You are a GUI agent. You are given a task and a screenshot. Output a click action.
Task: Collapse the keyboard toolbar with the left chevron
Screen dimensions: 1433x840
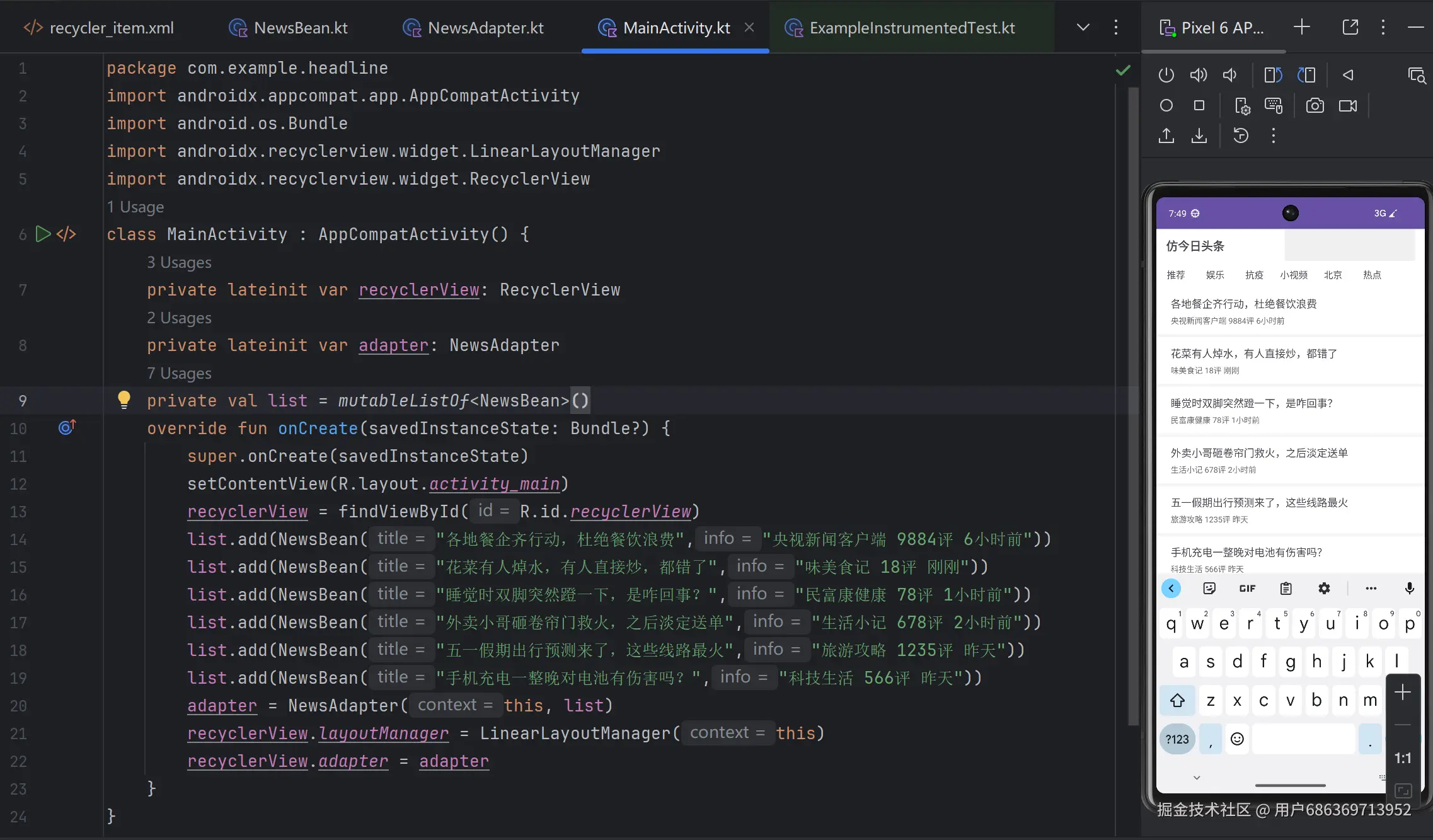pyautogui.click(x=1171, y=589)
